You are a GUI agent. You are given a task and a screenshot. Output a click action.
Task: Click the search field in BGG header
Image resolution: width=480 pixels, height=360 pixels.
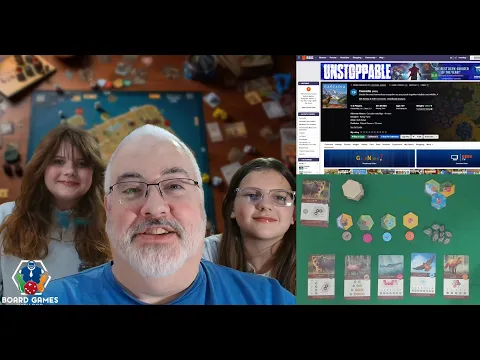tap(475, 58)
